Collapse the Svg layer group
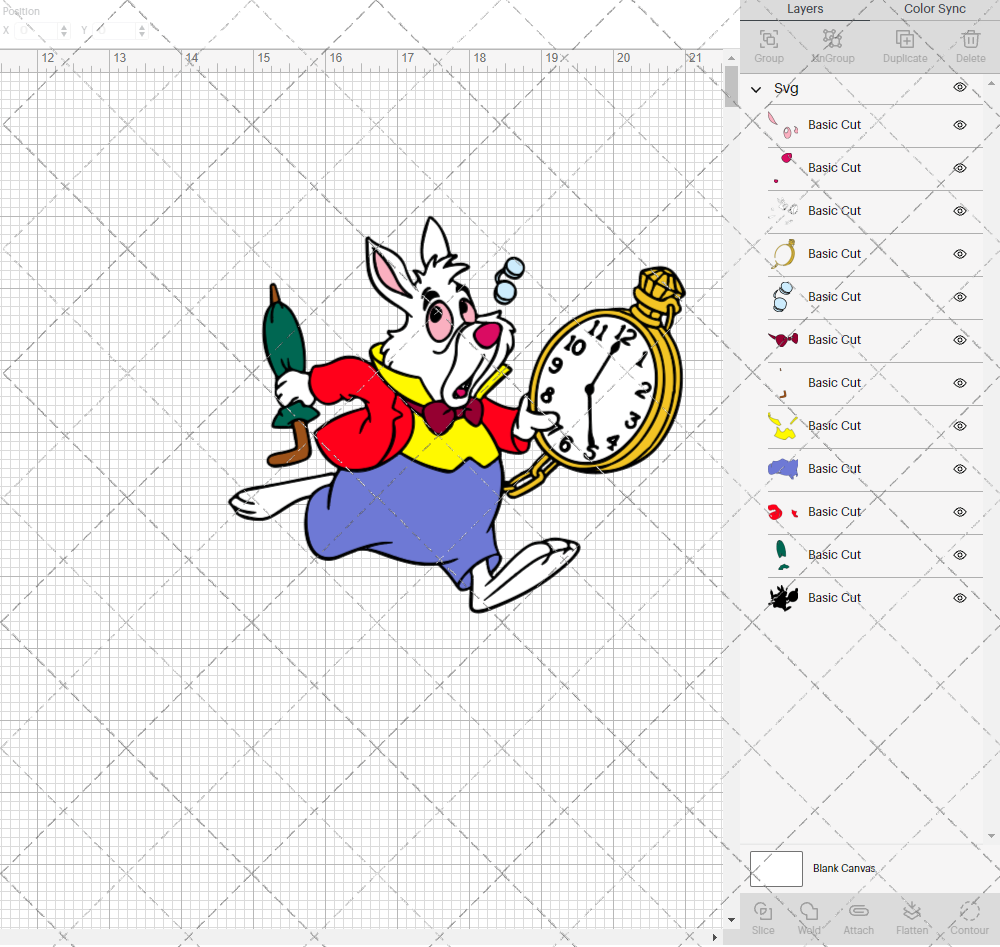This screenshot has width=1000, height=947. tap(756, 88)
